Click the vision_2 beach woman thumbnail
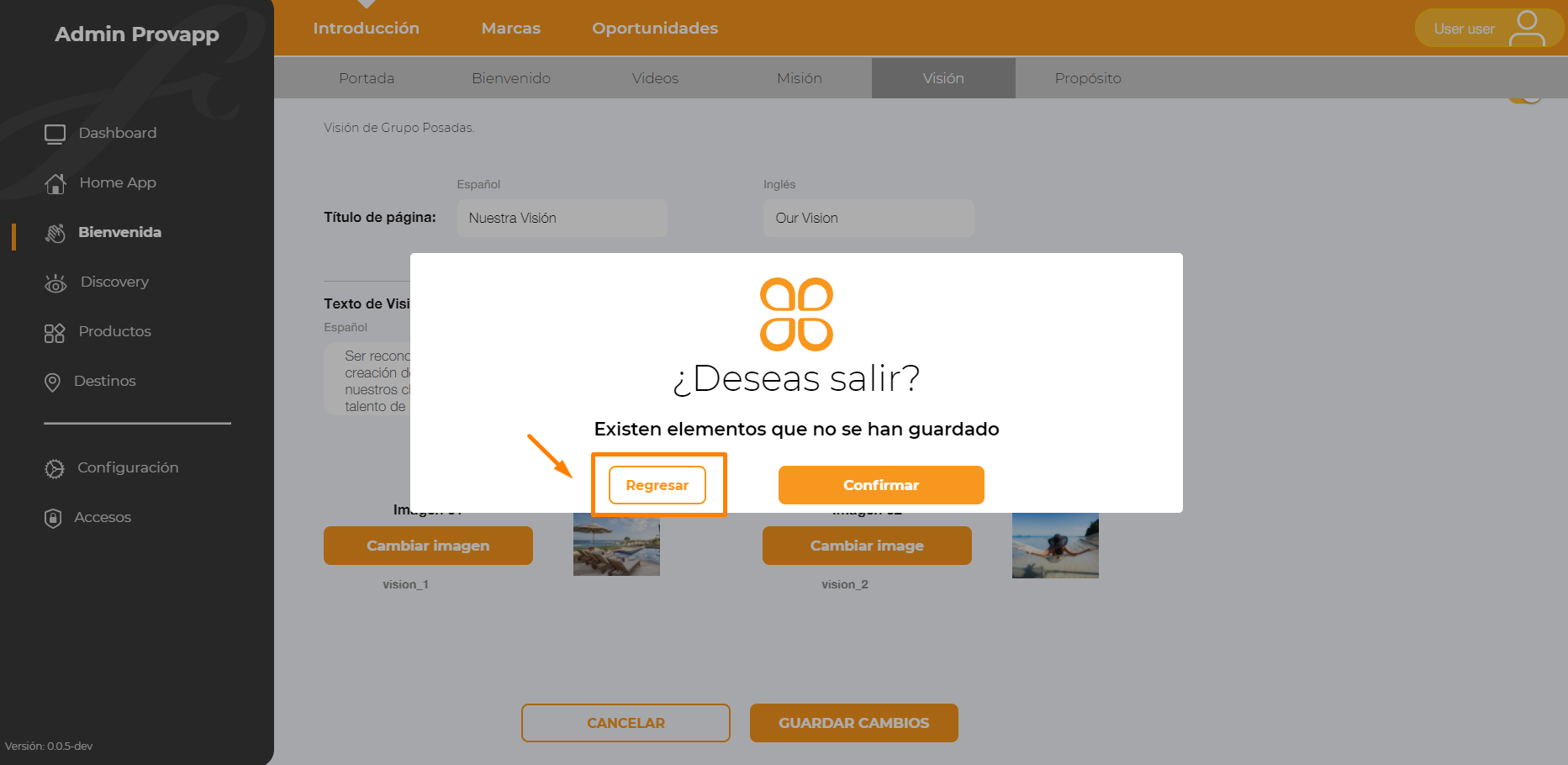The image size is (1568, 765). point(1055,546)
